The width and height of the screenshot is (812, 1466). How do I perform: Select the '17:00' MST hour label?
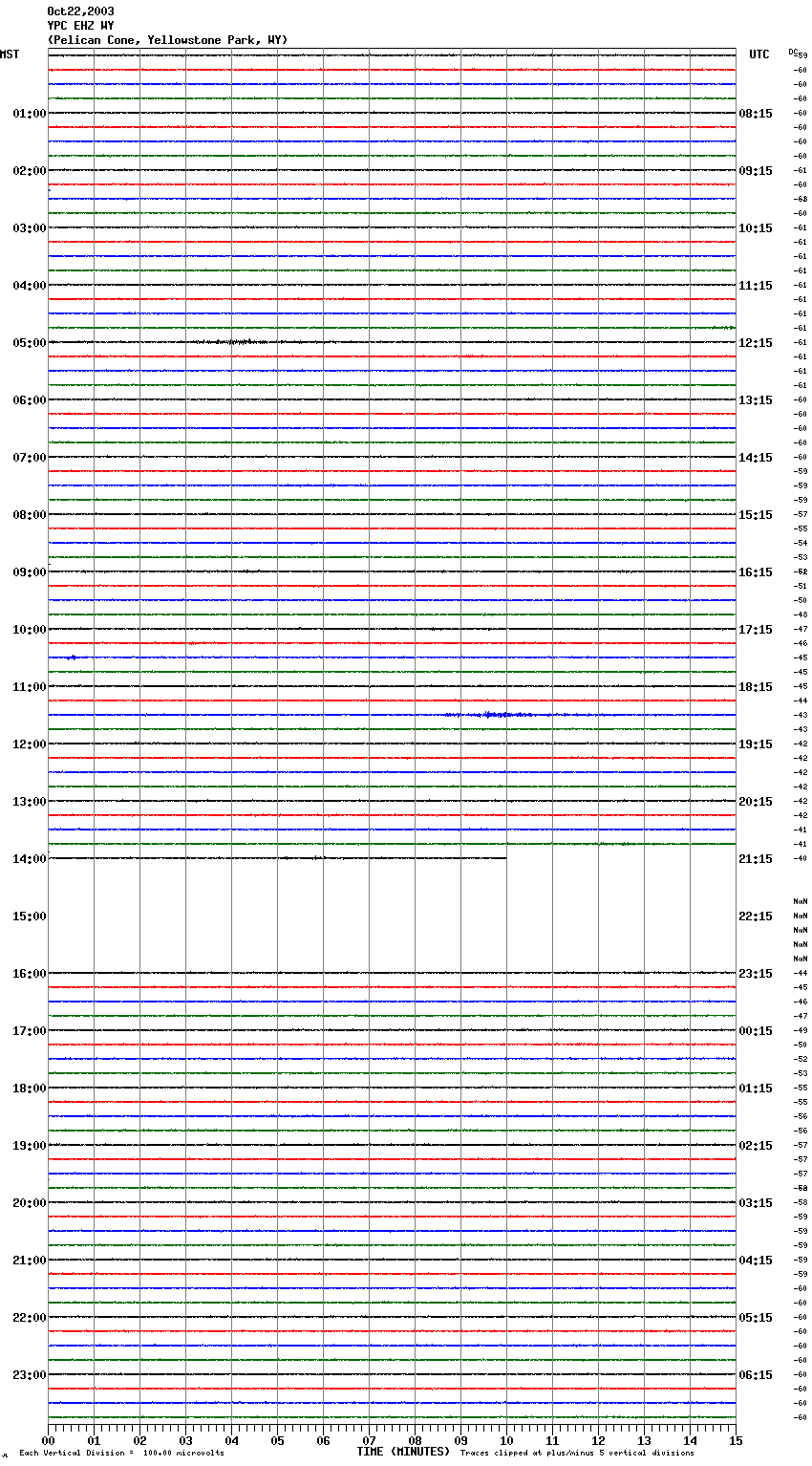point(30,1031)
